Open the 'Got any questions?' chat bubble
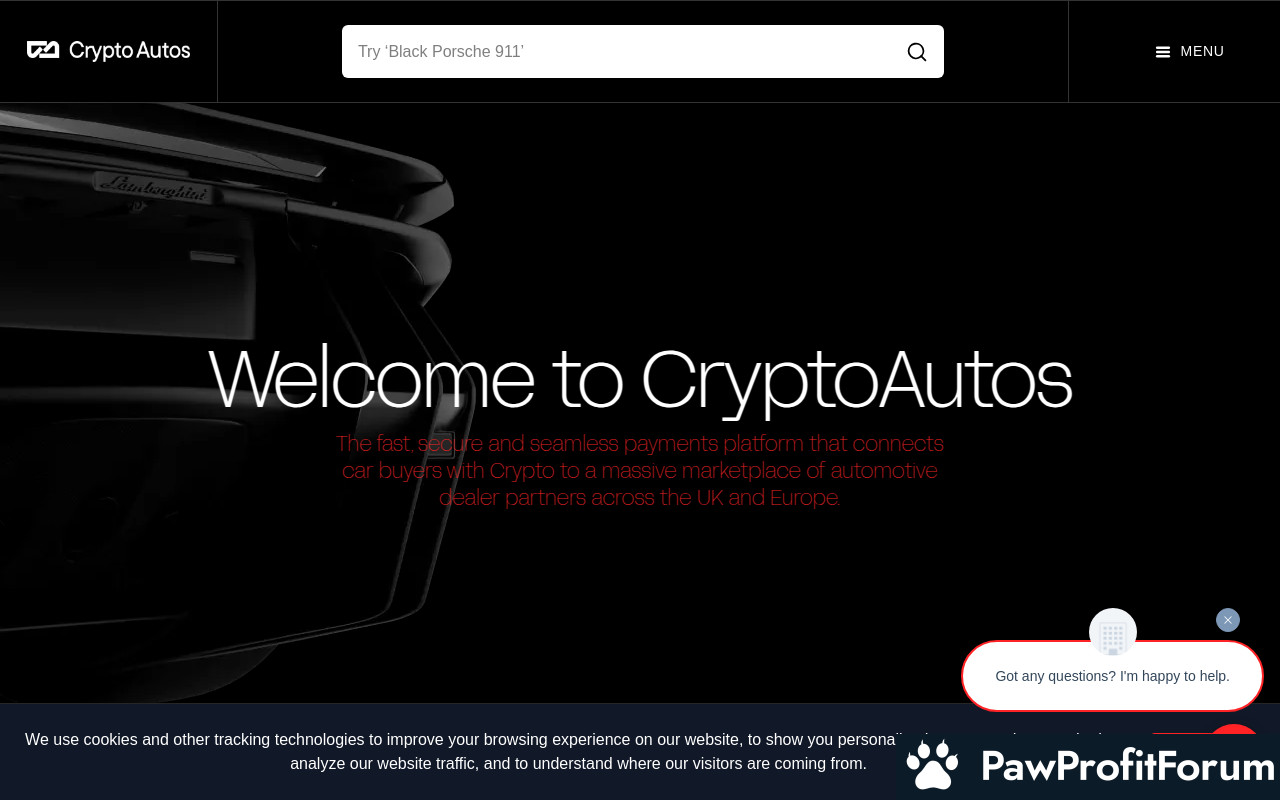Viewport: 1280px width, 800px height. click(1112, 676)
